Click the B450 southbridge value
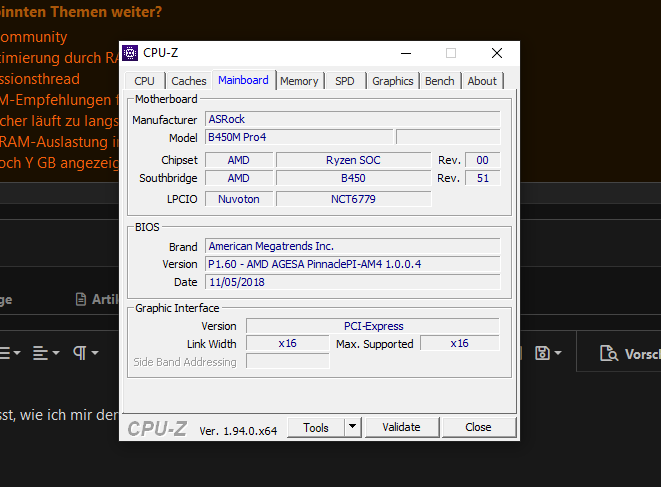This screenshot has width=661, height=487. click(353, 178)
